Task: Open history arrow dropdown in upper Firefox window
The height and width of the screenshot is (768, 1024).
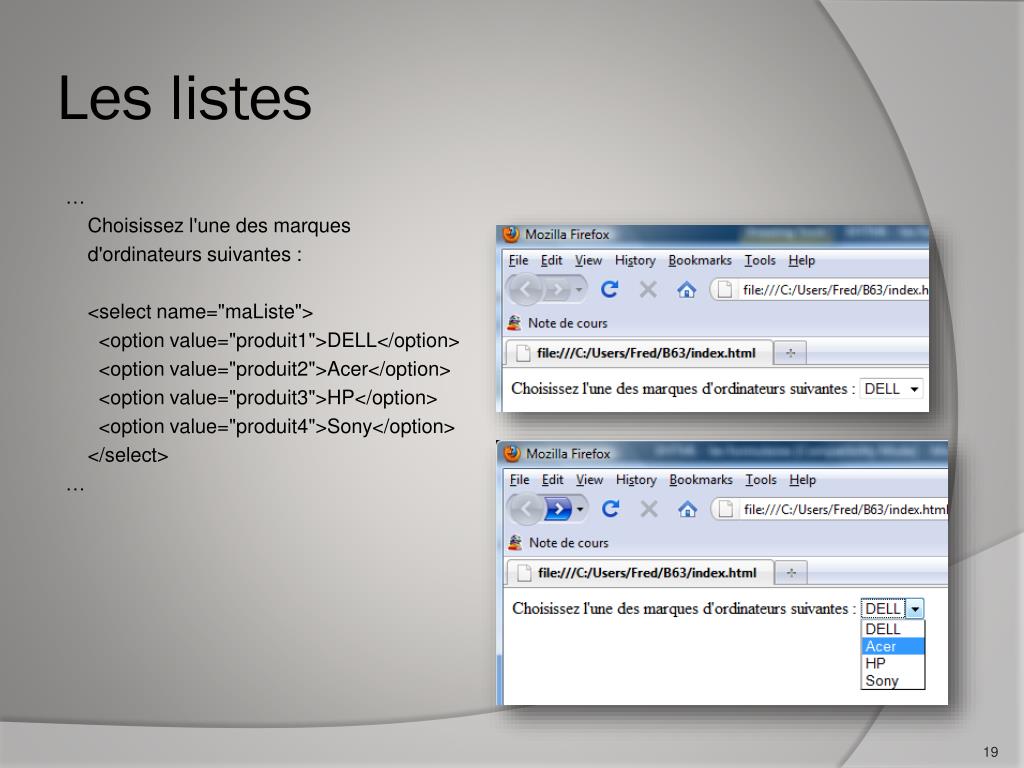Action: 579,289
